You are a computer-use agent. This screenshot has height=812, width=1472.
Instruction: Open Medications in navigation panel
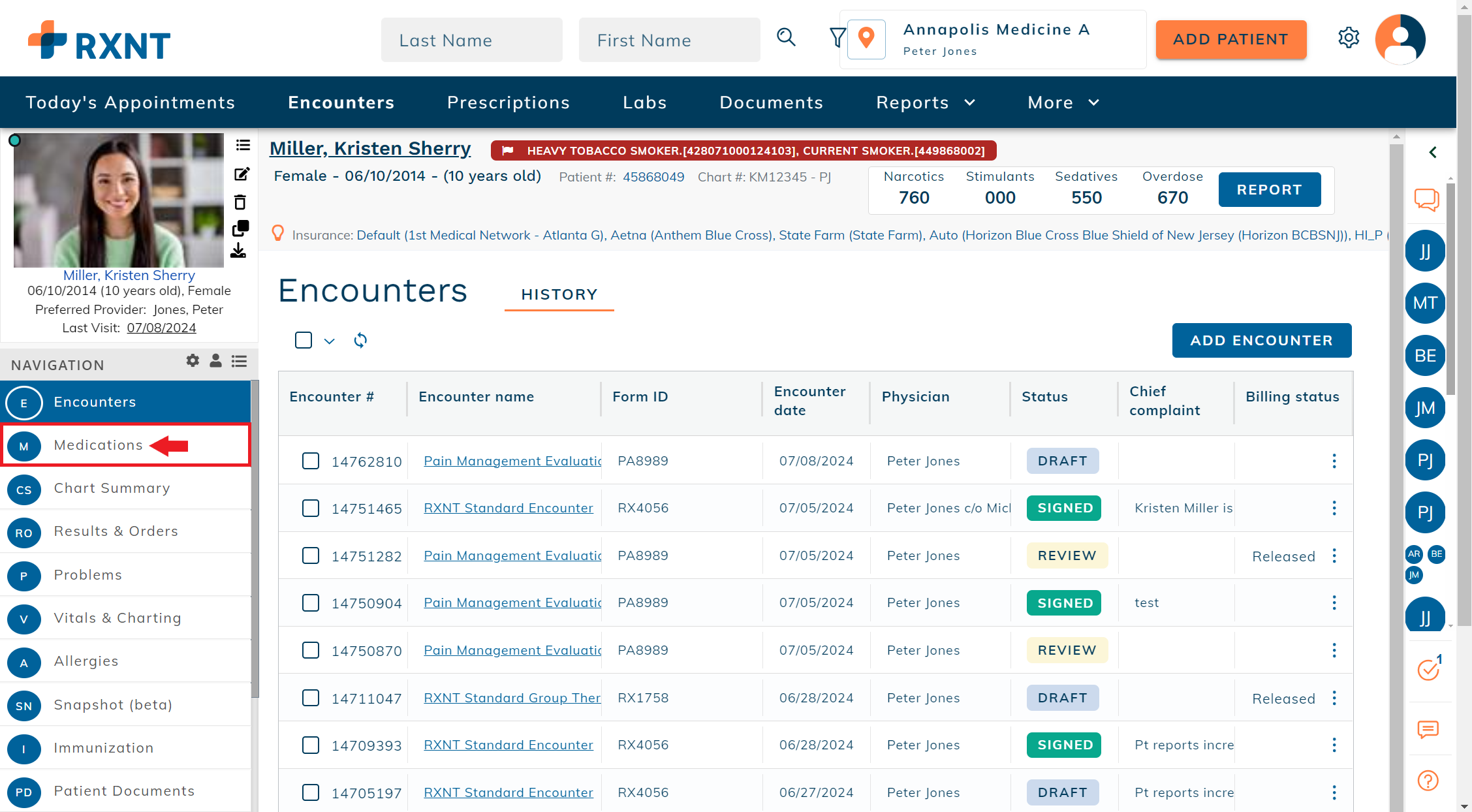(x=98, y=445)
